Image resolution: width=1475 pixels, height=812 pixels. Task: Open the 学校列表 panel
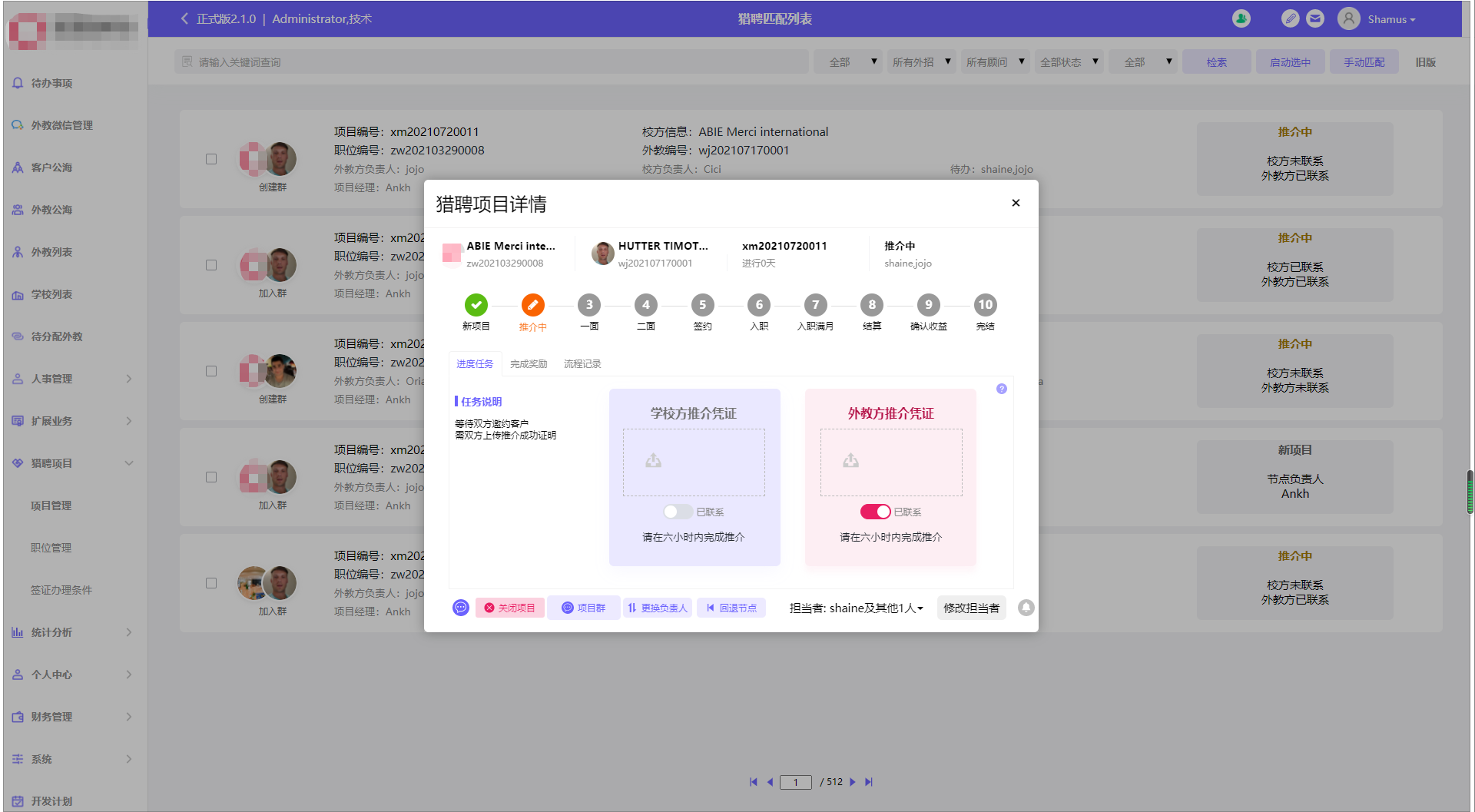pyautogui.click(x=52, y=294)
